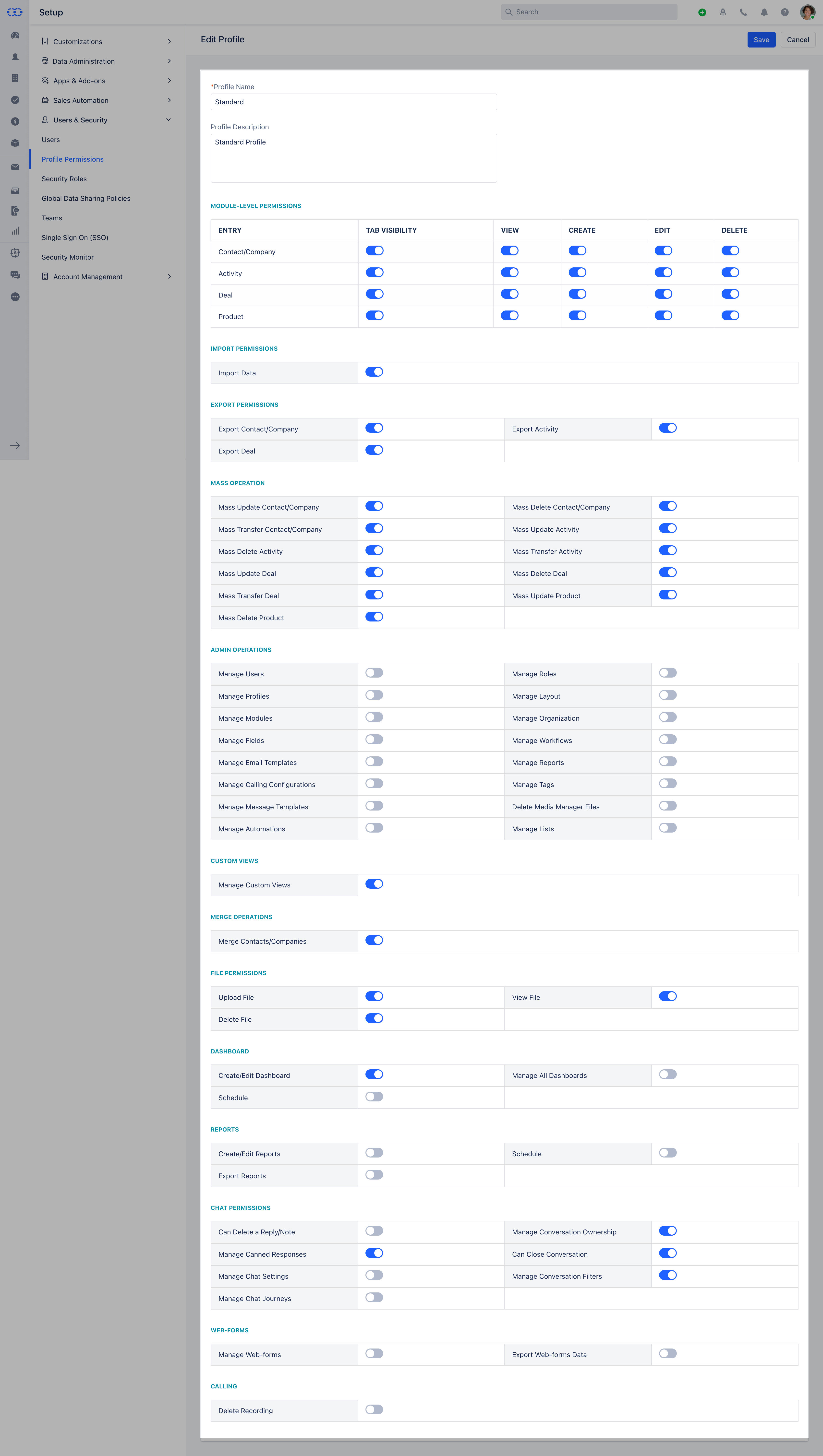Open Deals dollar icon in left rail
The image size is (823, 1456).
15,121
